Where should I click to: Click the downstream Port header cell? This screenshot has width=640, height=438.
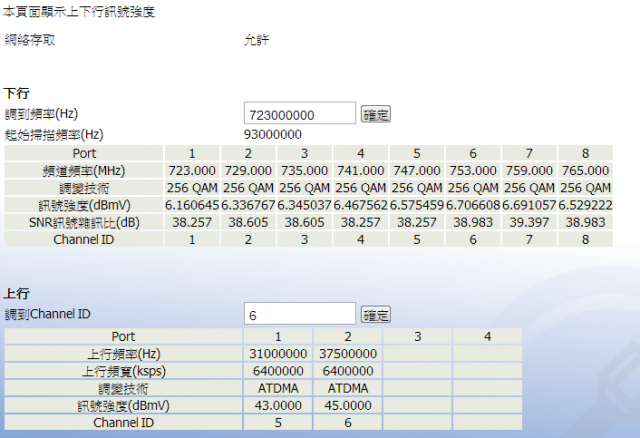[x=84, y=153]
